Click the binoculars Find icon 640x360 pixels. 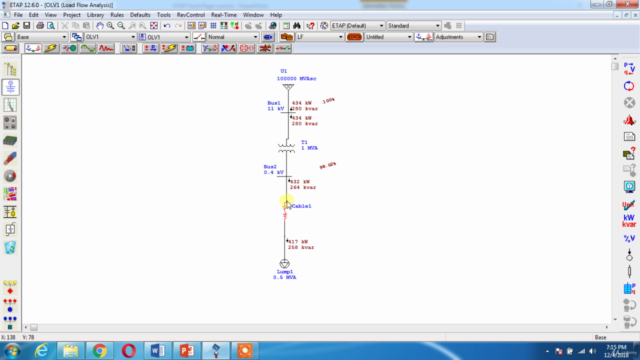coord(297,26)
